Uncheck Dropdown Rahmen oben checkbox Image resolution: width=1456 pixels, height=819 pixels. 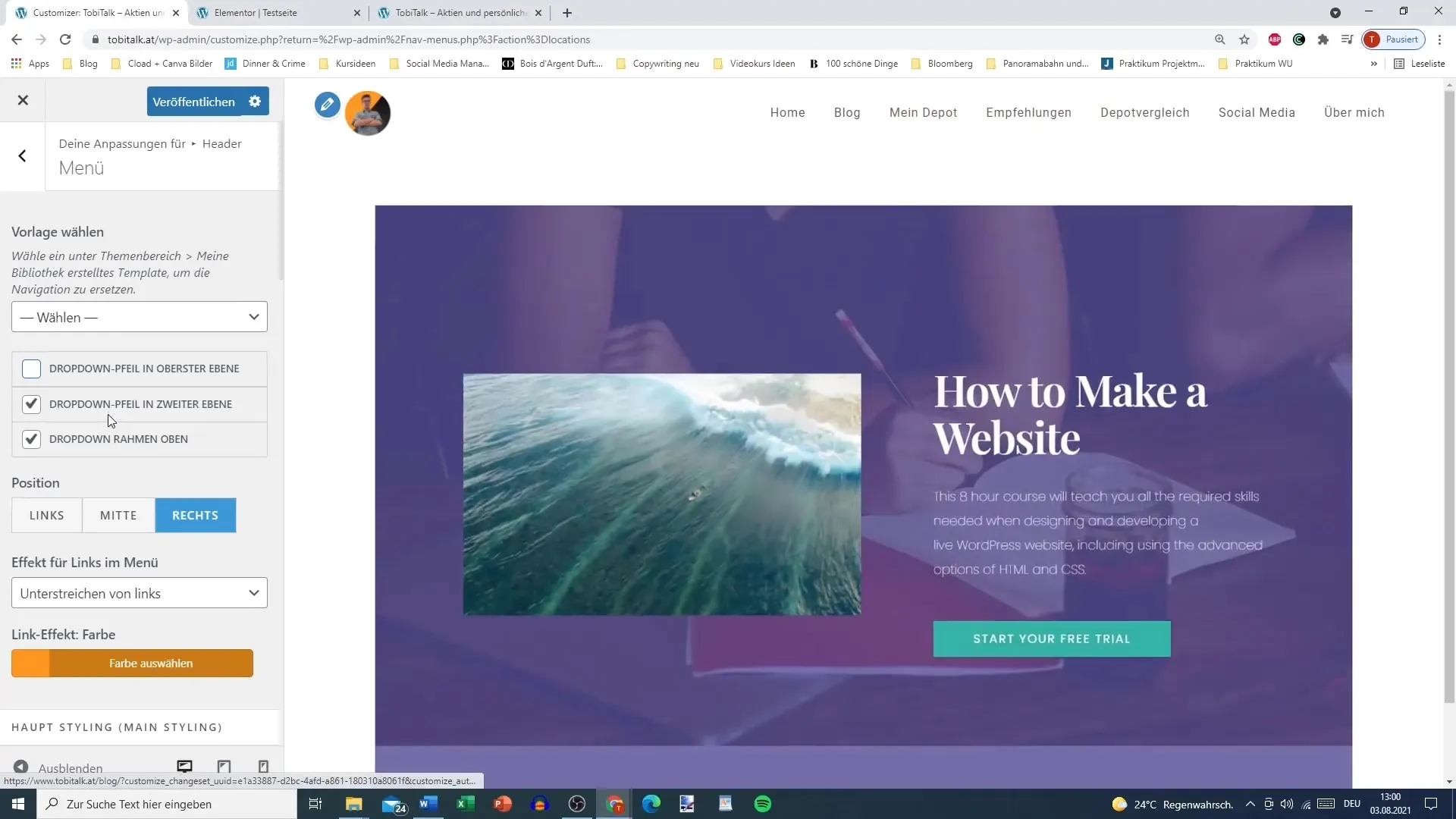(31, 439)
